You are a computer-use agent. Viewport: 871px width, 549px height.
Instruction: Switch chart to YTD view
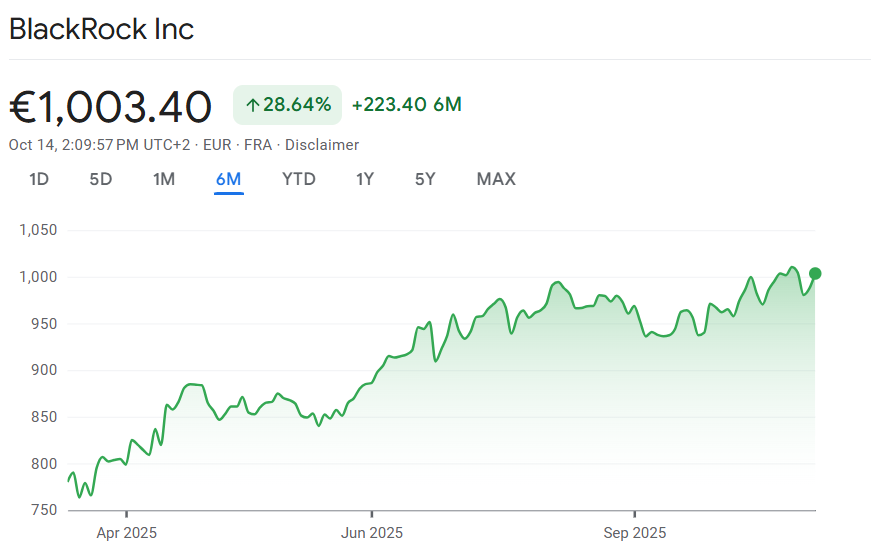[299, 179]
